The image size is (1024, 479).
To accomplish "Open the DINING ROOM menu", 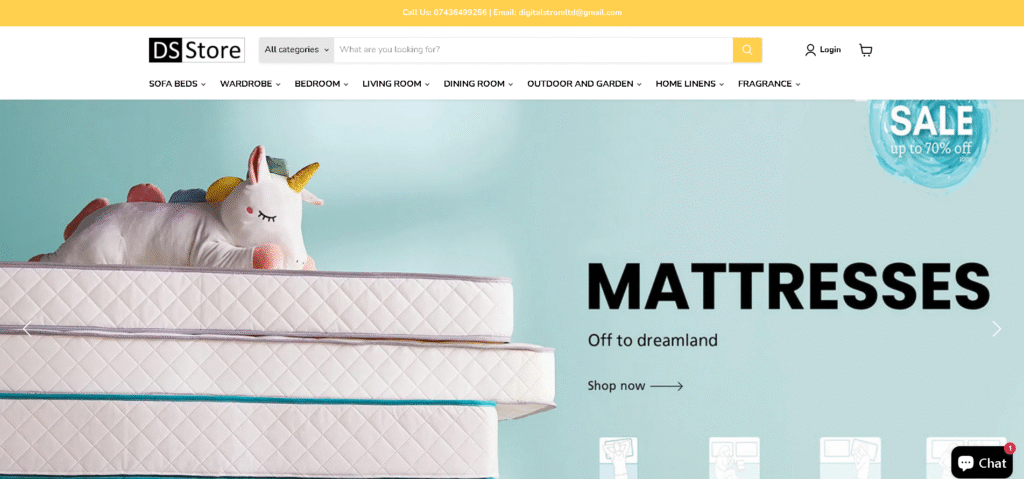I will pyautogui.click(x=478, y=84).
